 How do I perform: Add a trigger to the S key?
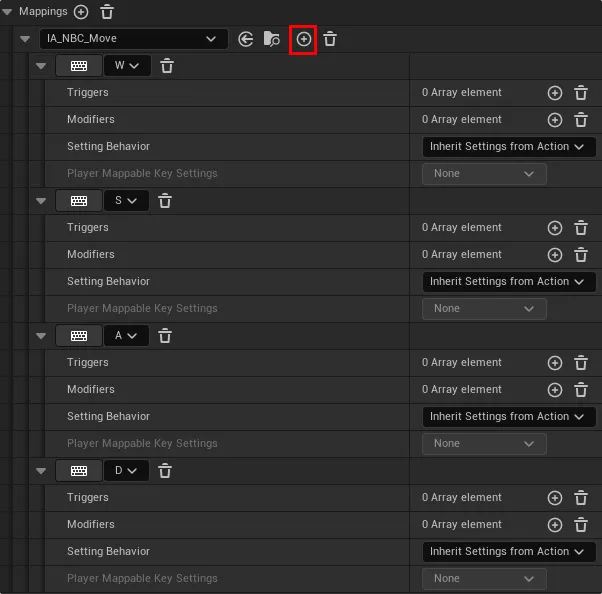pos(555,228)
